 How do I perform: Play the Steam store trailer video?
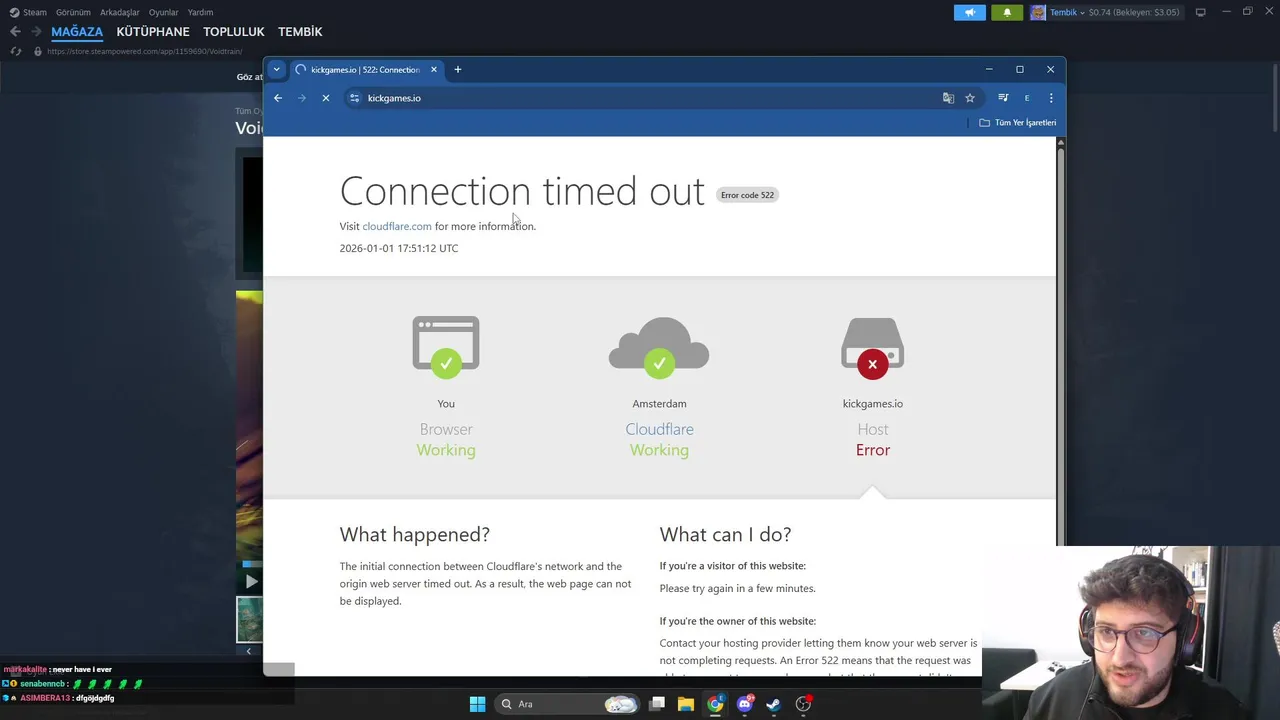tap(250, 581)
